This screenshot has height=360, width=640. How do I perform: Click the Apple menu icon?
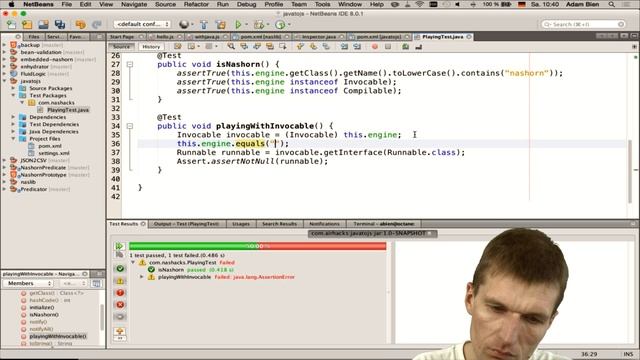(x=11, y=4)
